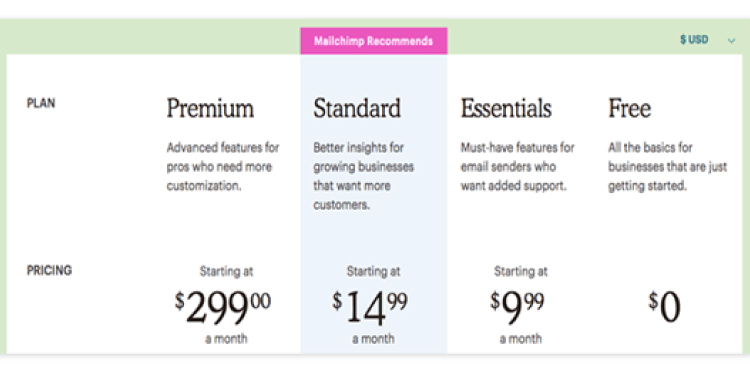Screen dimensions: 750x375
Task: Click the chevron beside $ USD
Action: (731, 41)
